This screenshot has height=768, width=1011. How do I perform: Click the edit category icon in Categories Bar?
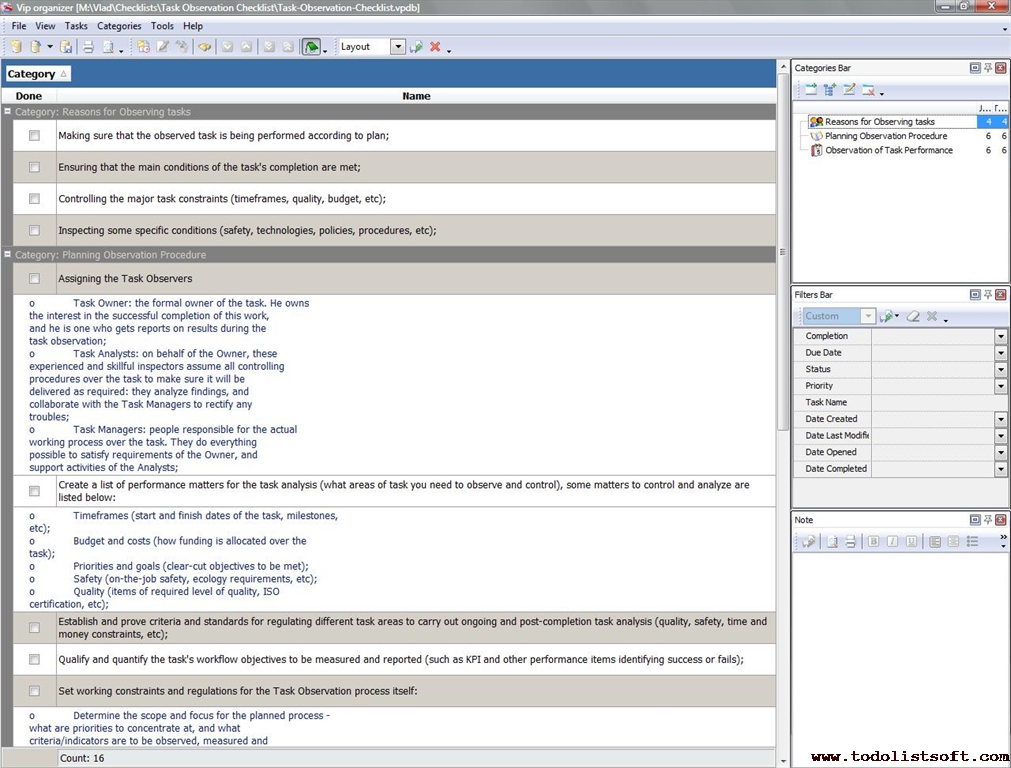[x=849, y=90]
